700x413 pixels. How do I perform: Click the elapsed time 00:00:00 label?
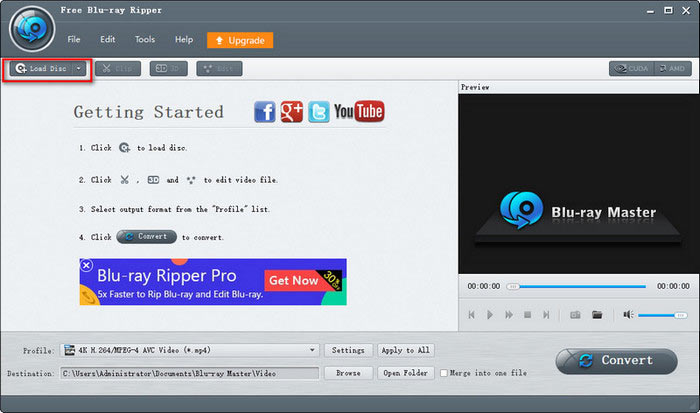pyautogui.click(x=483, y=286)
